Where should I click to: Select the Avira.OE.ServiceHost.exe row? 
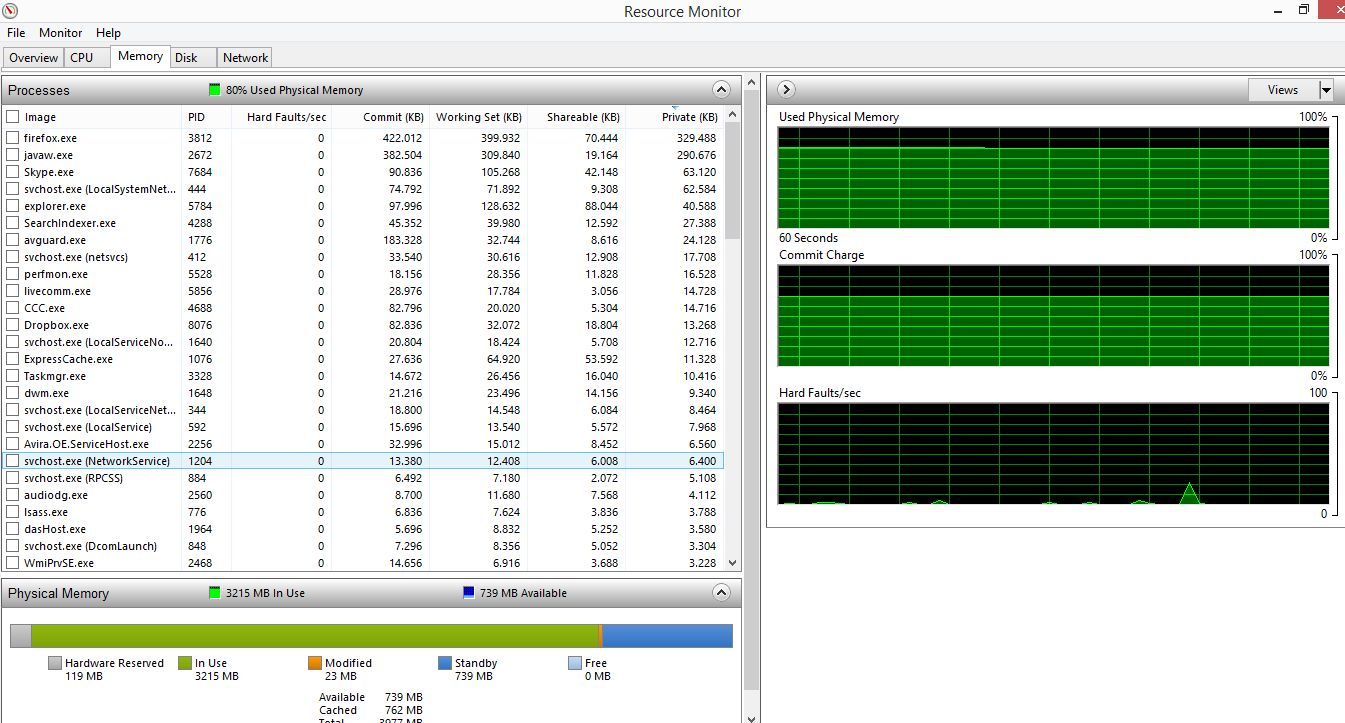pos(364,444)
